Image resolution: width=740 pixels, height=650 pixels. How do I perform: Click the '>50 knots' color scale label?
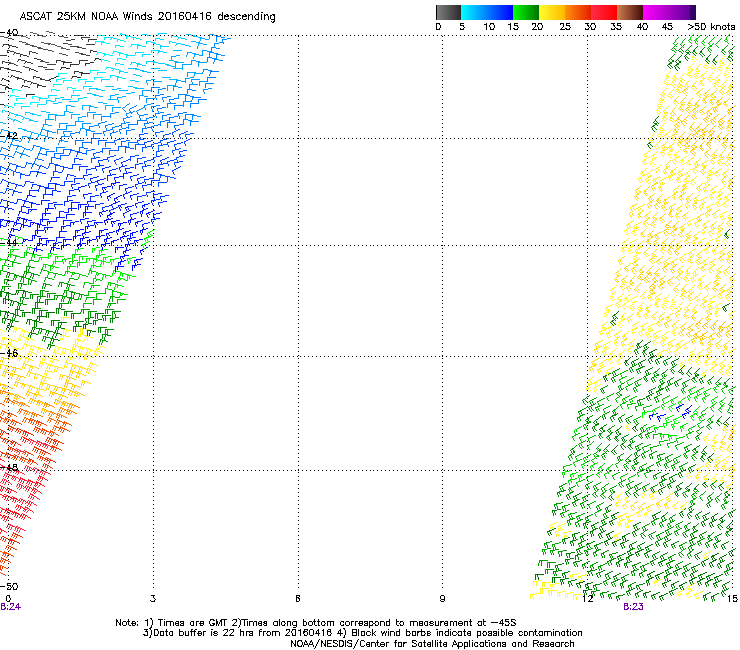711,27
